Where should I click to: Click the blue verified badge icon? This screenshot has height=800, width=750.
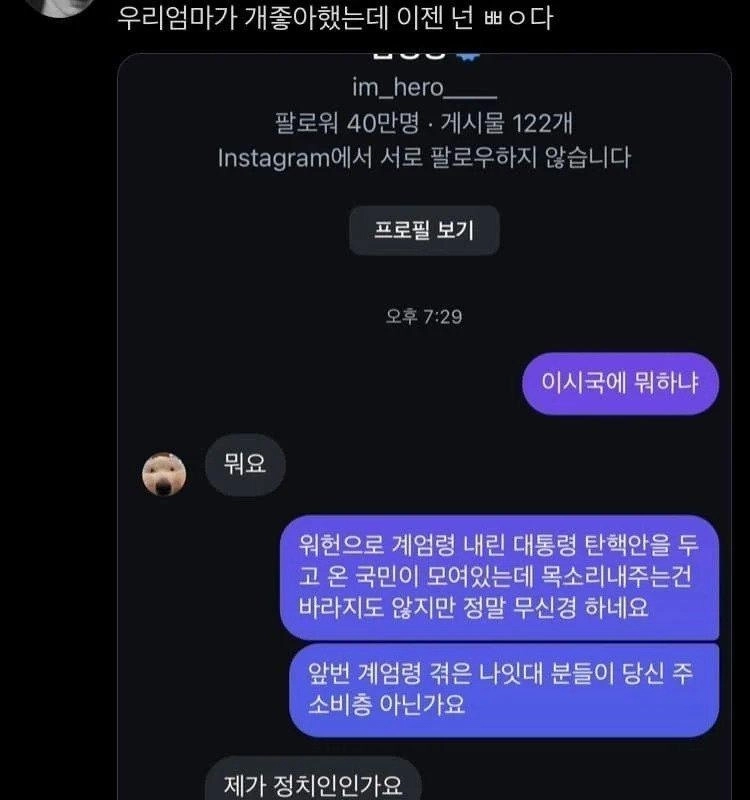tap(467, 56)
